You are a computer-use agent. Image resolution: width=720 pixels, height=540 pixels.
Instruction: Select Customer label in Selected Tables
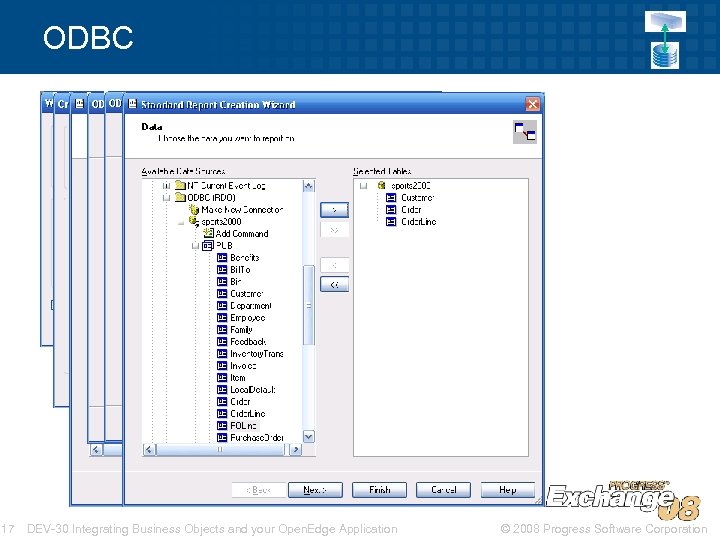417,197
